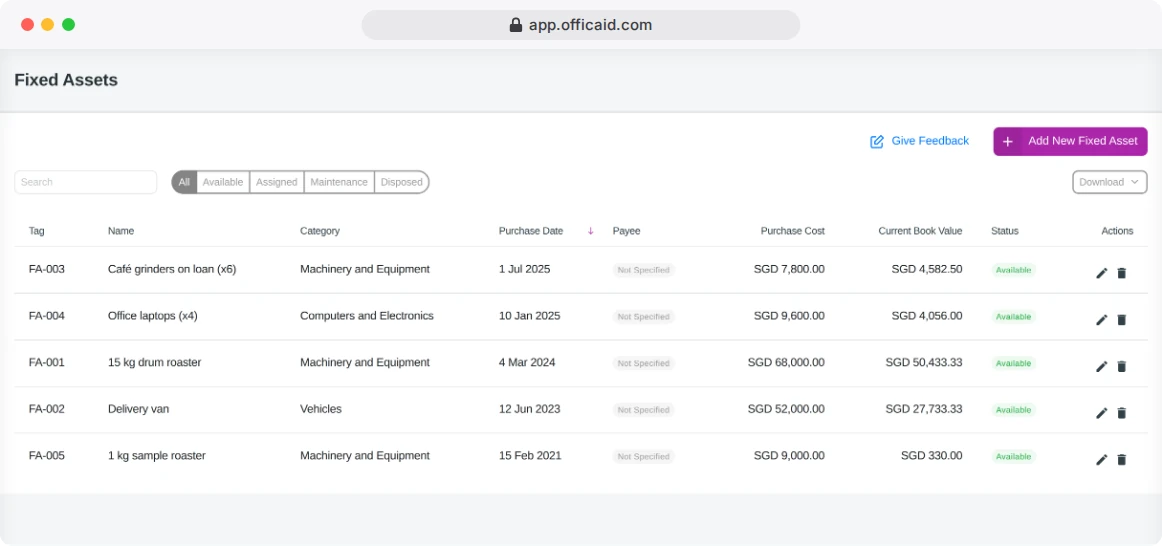Filter by Assigned status
Screen dimensions: 1162x546
point(276,182)
